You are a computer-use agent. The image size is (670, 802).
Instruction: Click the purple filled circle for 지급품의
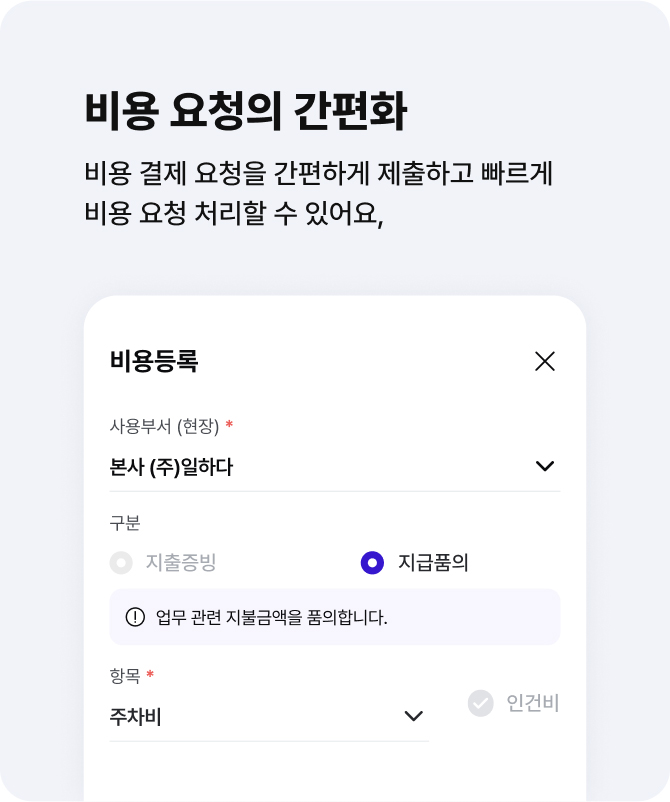pos(372,563)
